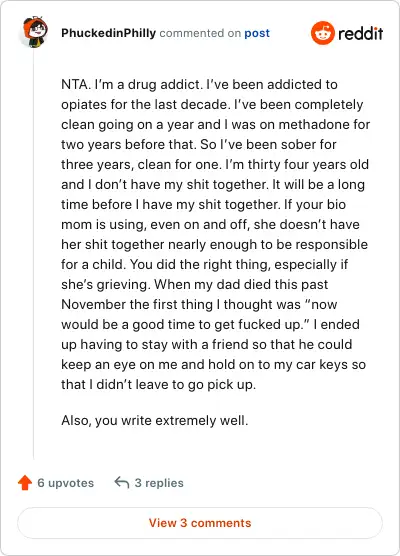The height and width of the screenshot is (556, 400).
Task: Open the PhuckedinPhilly username profile
Action: coord(109,33)
